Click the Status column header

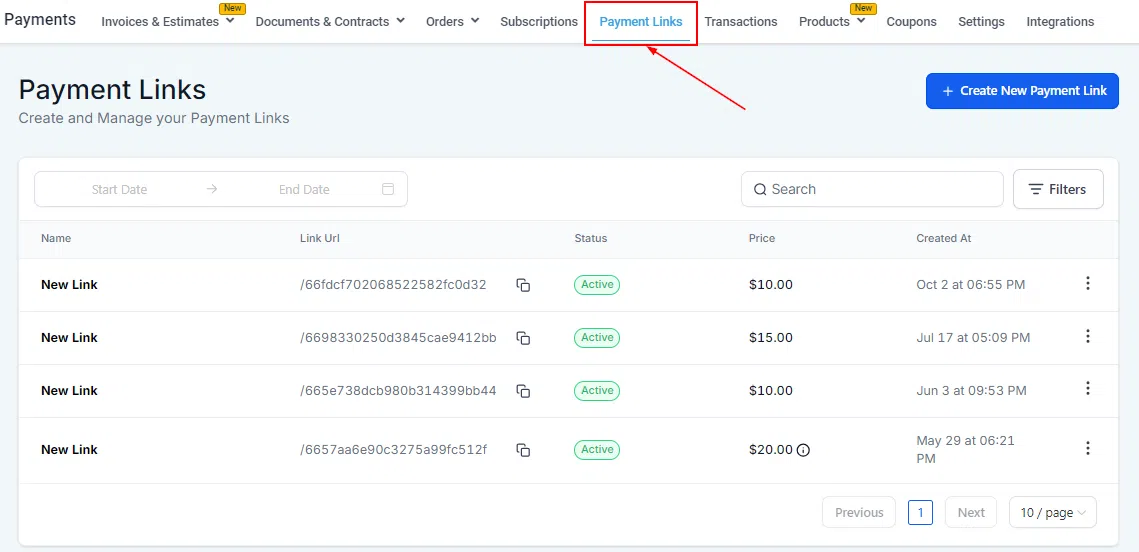pos(591,238)
